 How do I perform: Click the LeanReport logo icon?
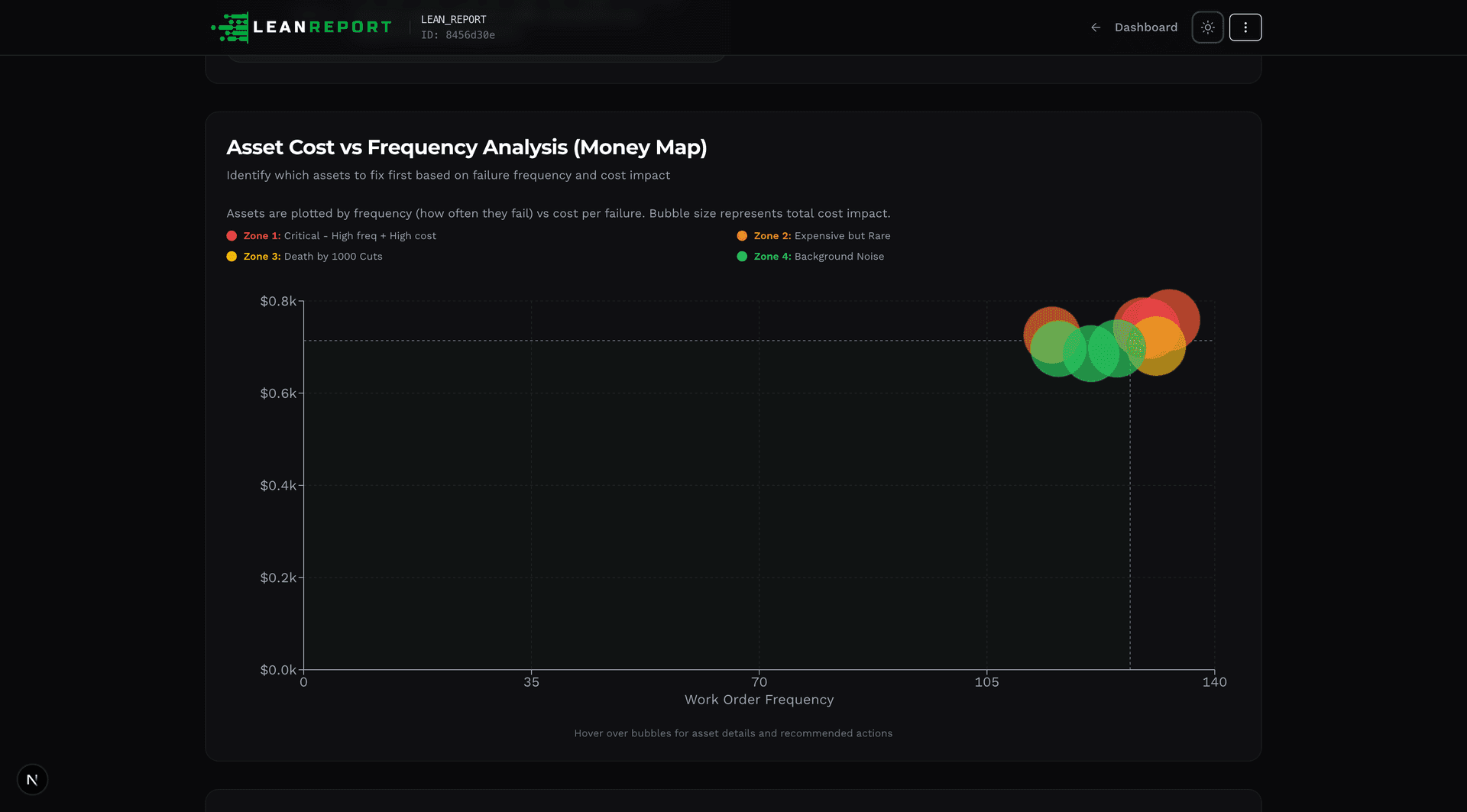tap(228, 27)
